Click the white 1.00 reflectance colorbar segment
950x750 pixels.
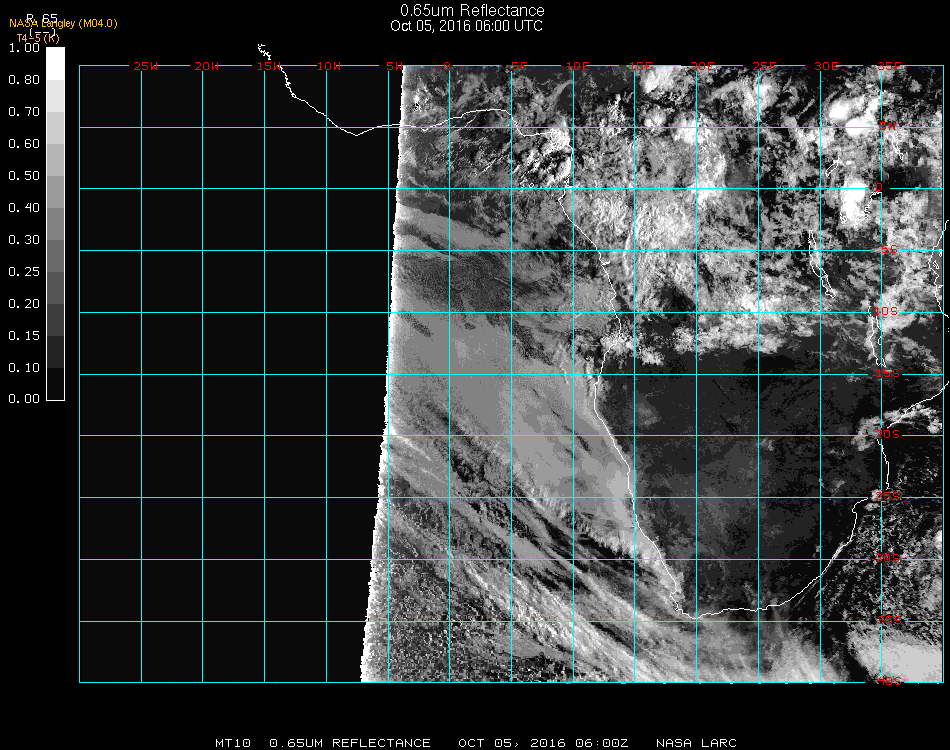[x=56, y=62]
